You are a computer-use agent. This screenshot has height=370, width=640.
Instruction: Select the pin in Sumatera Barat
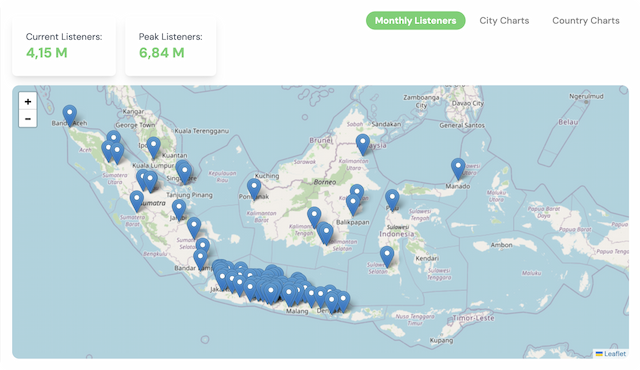tap(137, 201)
